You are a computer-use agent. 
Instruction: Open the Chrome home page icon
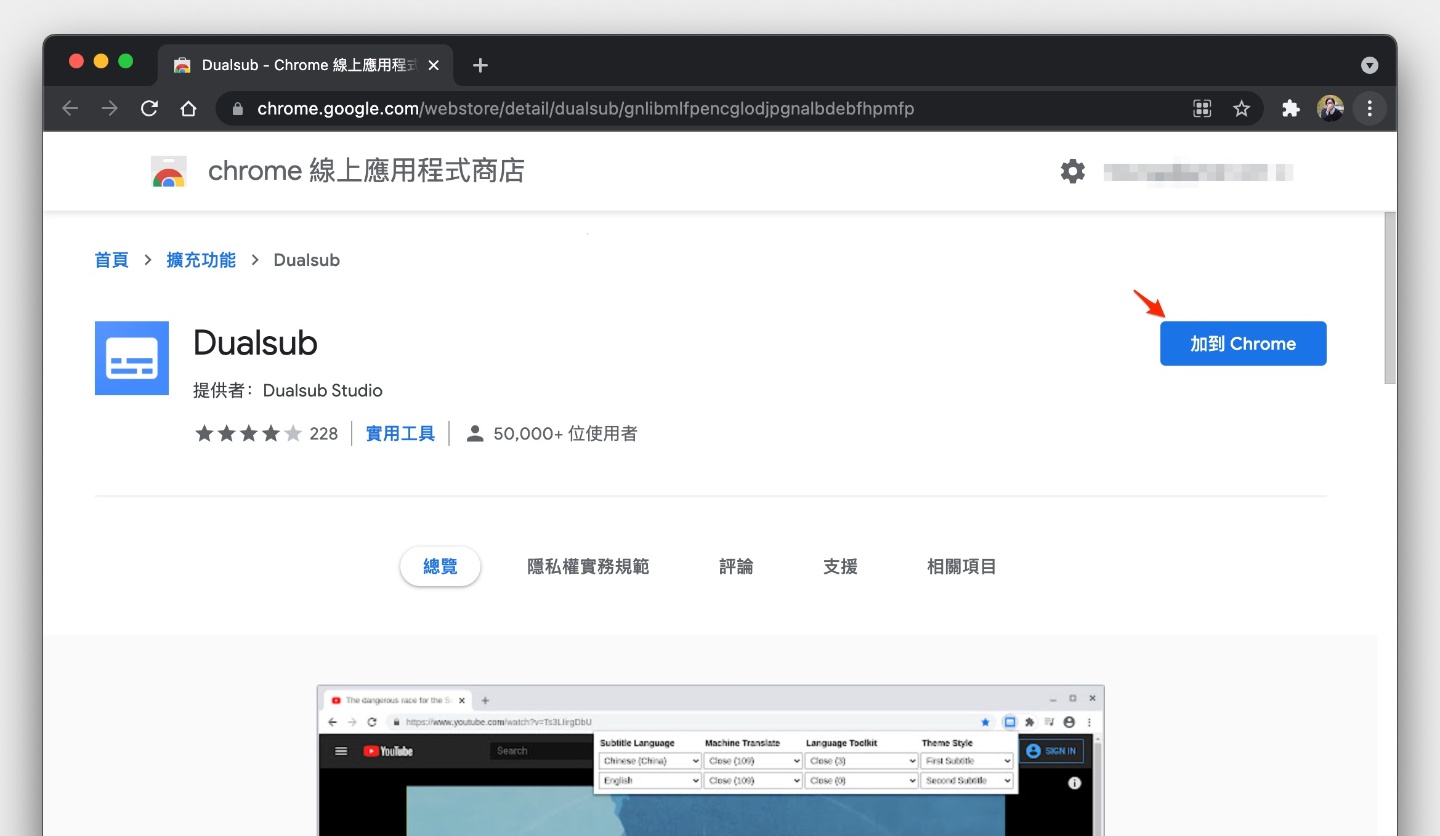click(189, 108)
